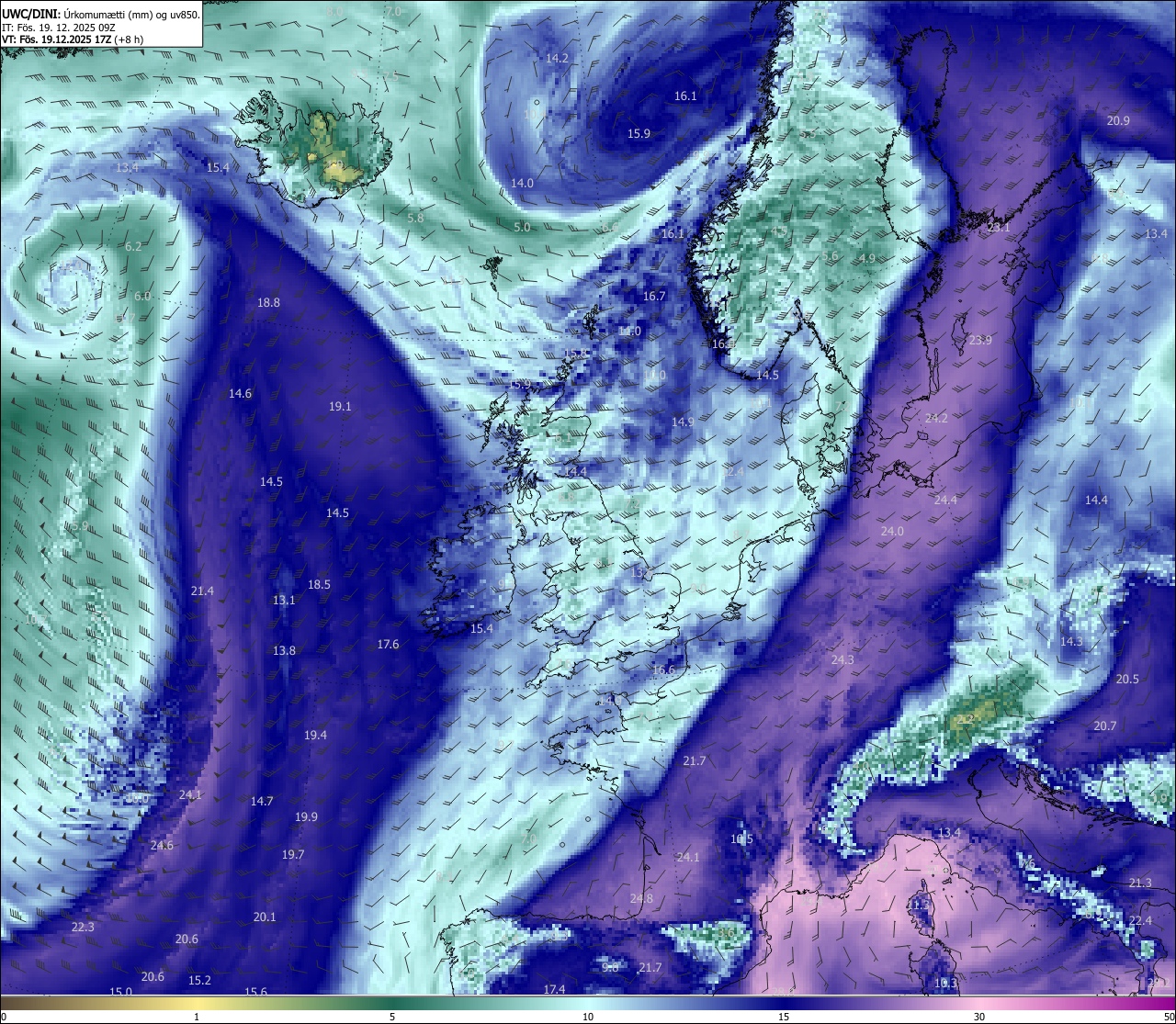This screenshot has width=1176, height=1024.
Task: Click the map value 24.3
Action: tap(842, 659)
